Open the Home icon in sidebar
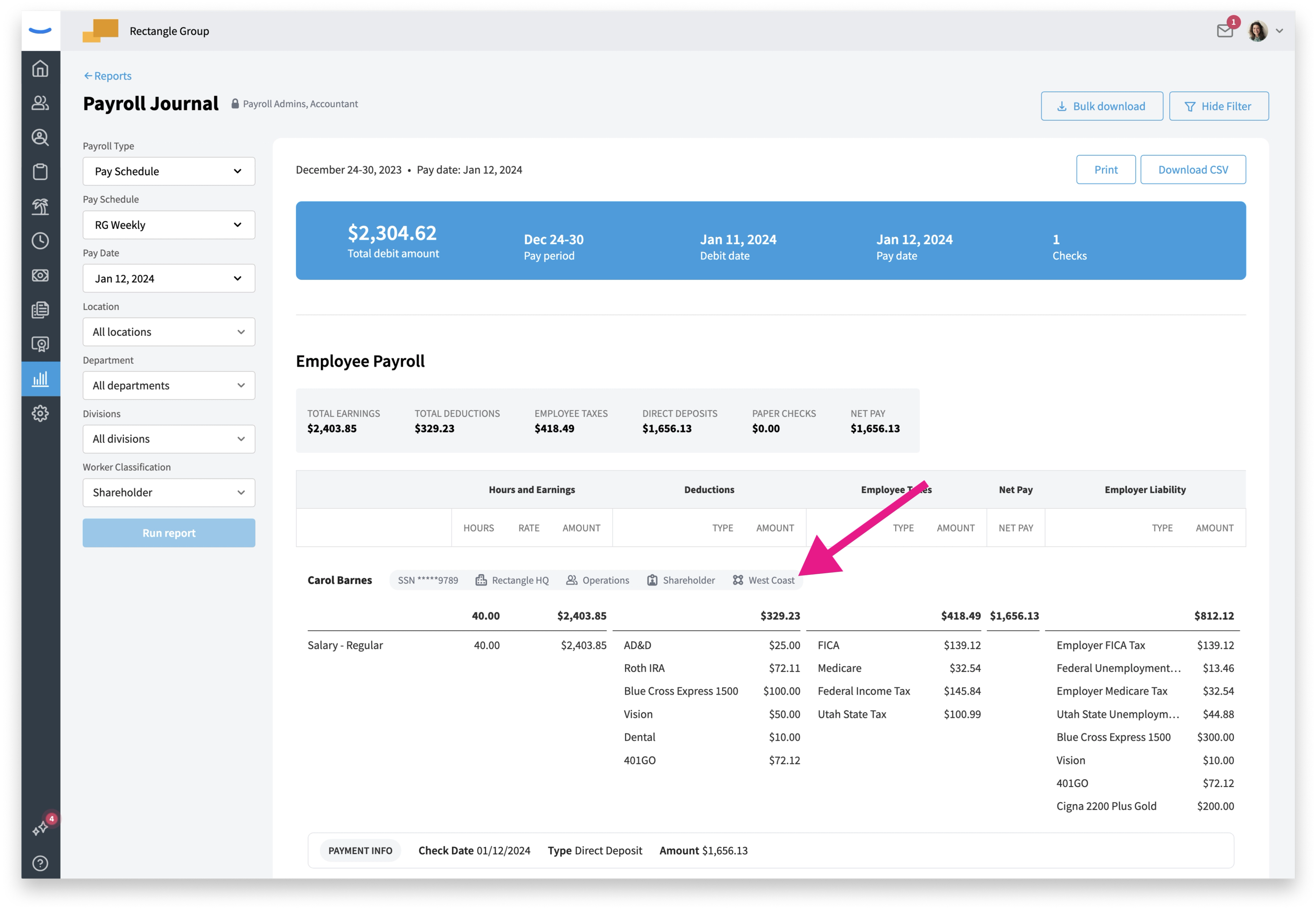The image size is (1316, 910). pyautogui.click(x=40, y=69)
